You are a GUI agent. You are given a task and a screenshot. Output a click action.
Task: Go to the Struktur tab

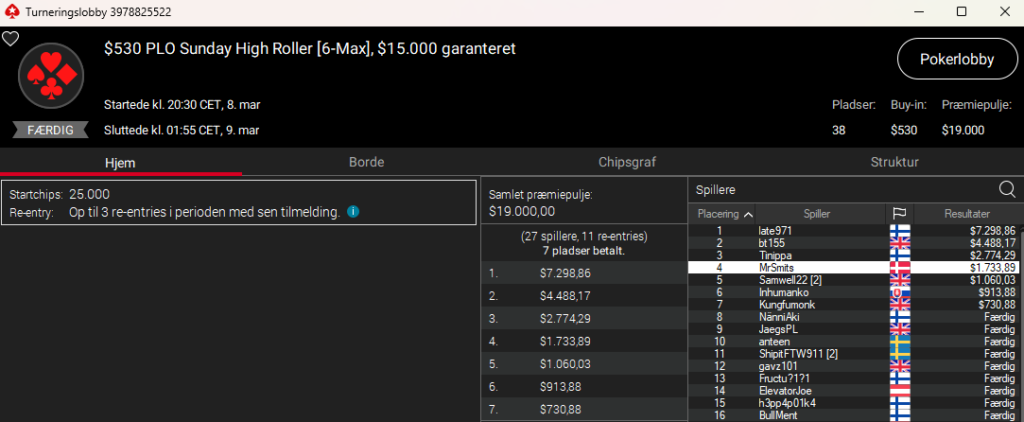pyautogui.click(x=894, y=162)
